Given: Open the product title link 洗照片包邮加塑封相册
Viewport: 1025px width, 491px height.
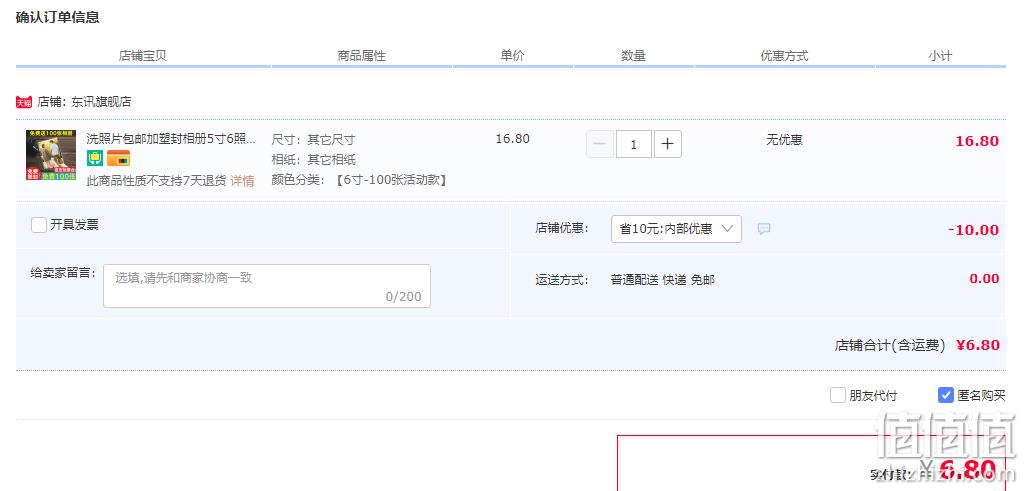Looking at the screenshot, I should [x=171, y=139].
